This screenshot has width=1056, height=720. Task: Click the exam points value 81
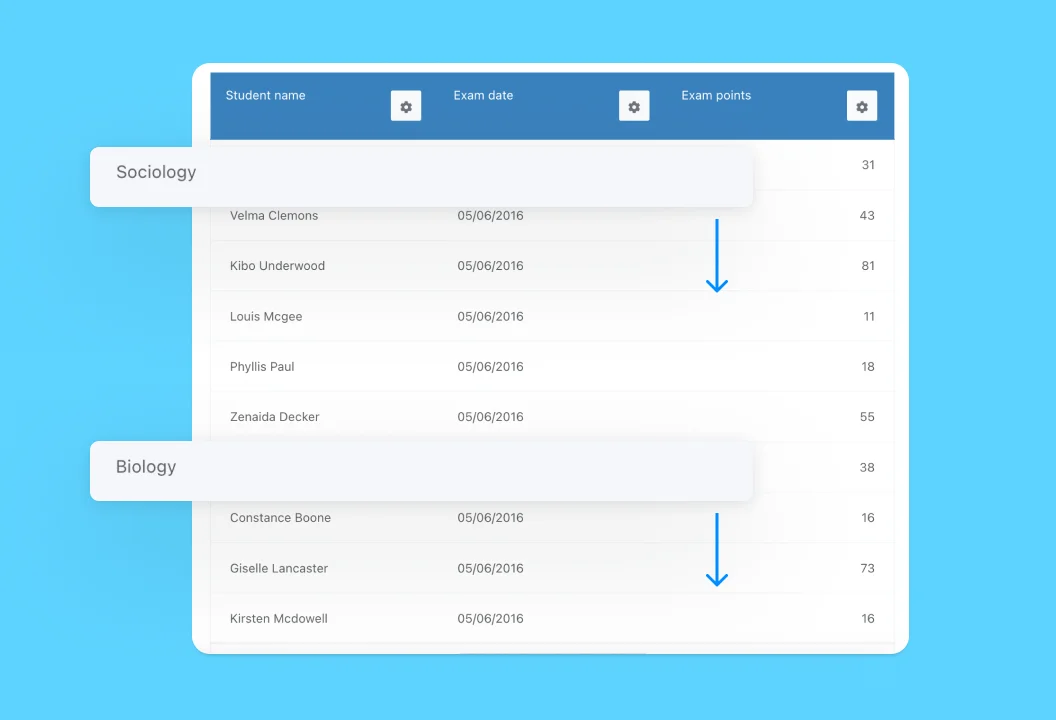coord(867,266)
